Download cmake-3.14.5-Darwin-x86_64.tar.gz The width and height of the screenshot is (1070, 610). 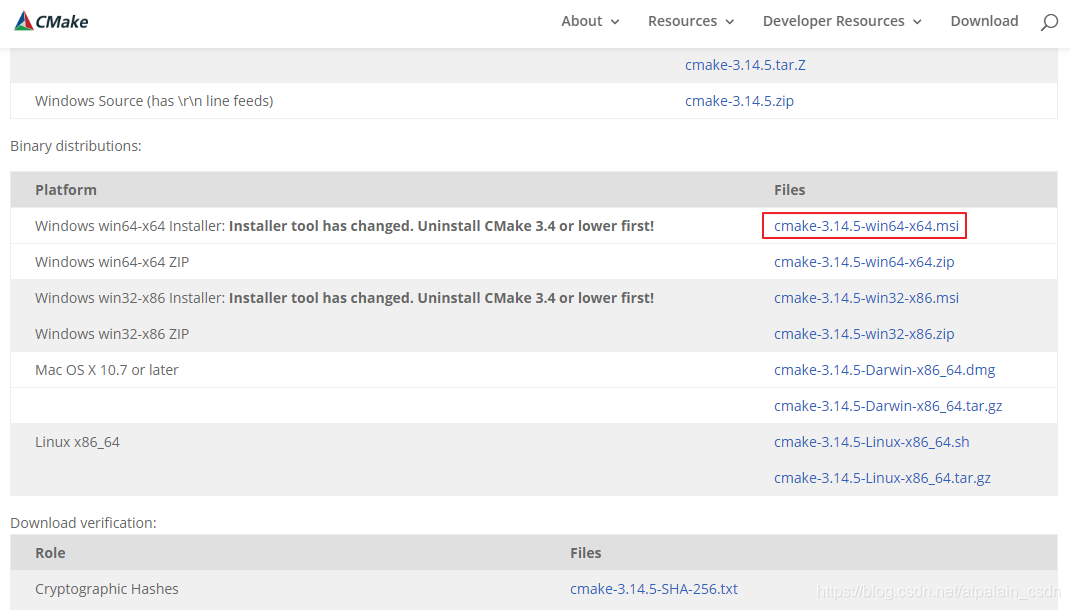[x=888, y=406]
